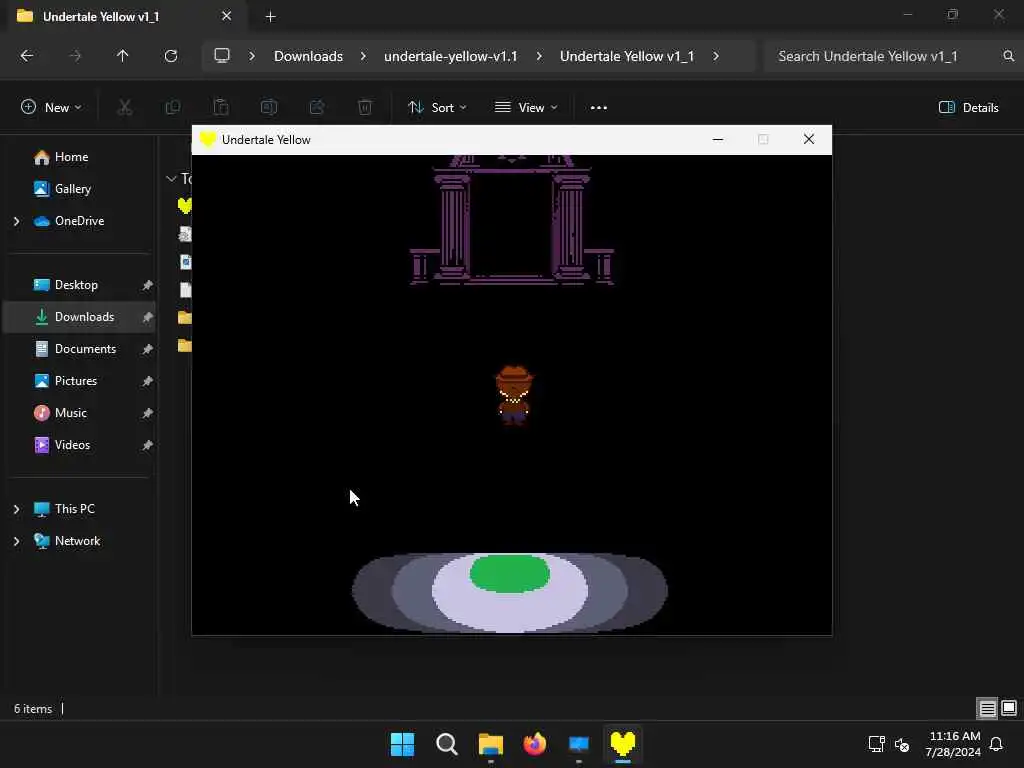Click Undertale Yellow v1_1 breadcrumb segment
The image size is (1024, 768).
627,57
